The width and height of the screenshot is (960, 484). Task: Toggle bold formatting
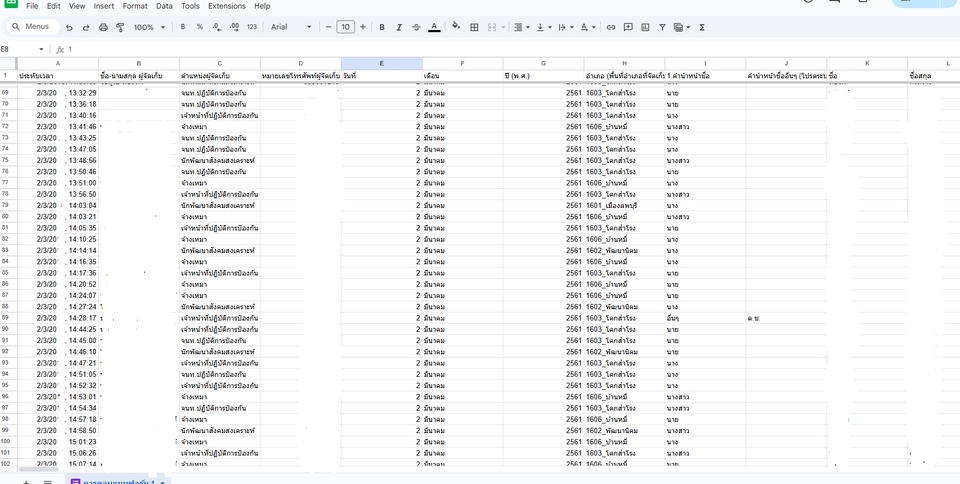click(x=382, y=28)
